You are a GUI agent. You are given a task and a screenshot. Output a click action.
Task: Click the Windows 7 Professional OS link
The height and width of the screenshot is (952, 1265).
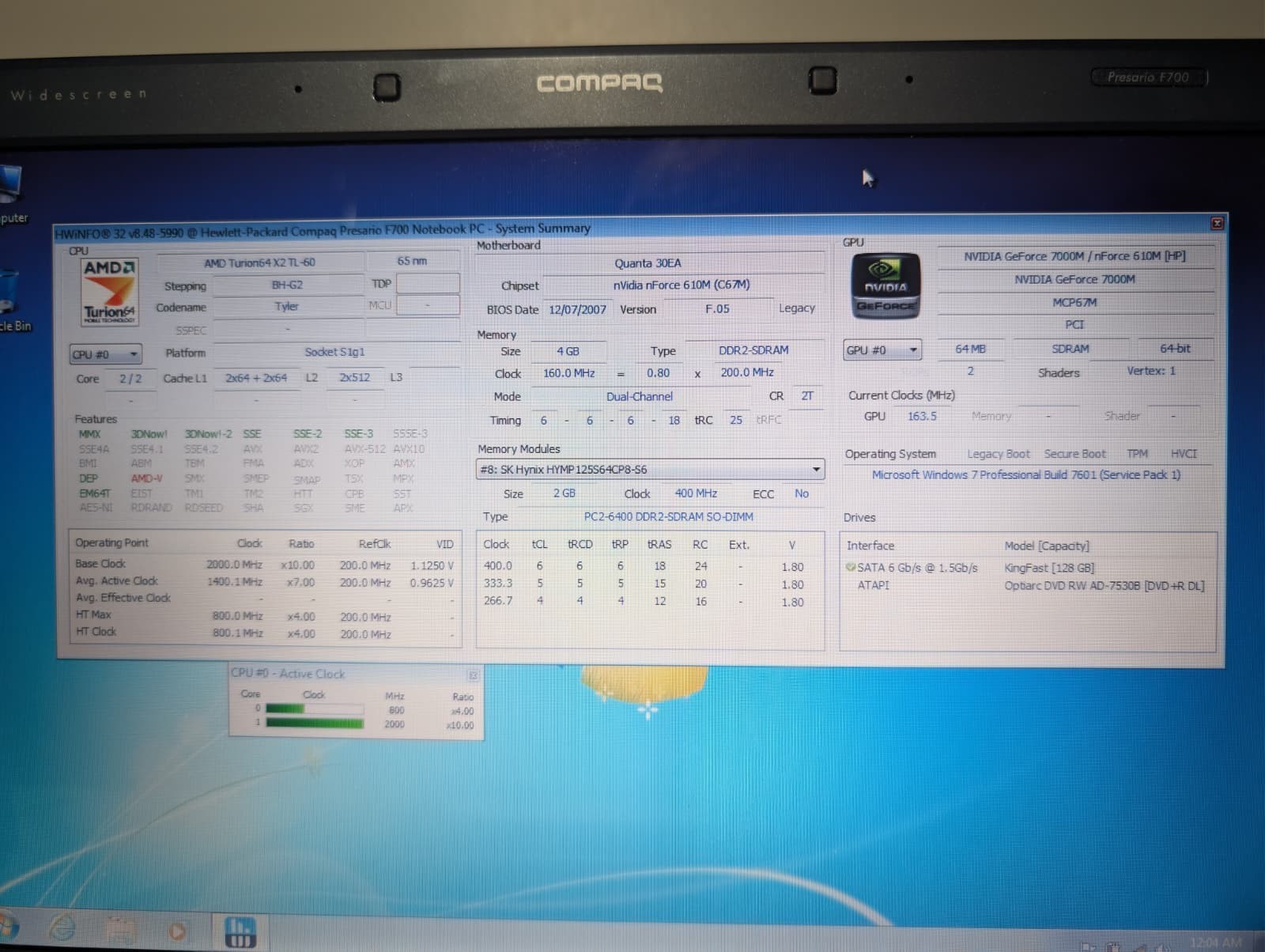[1025, 474]
